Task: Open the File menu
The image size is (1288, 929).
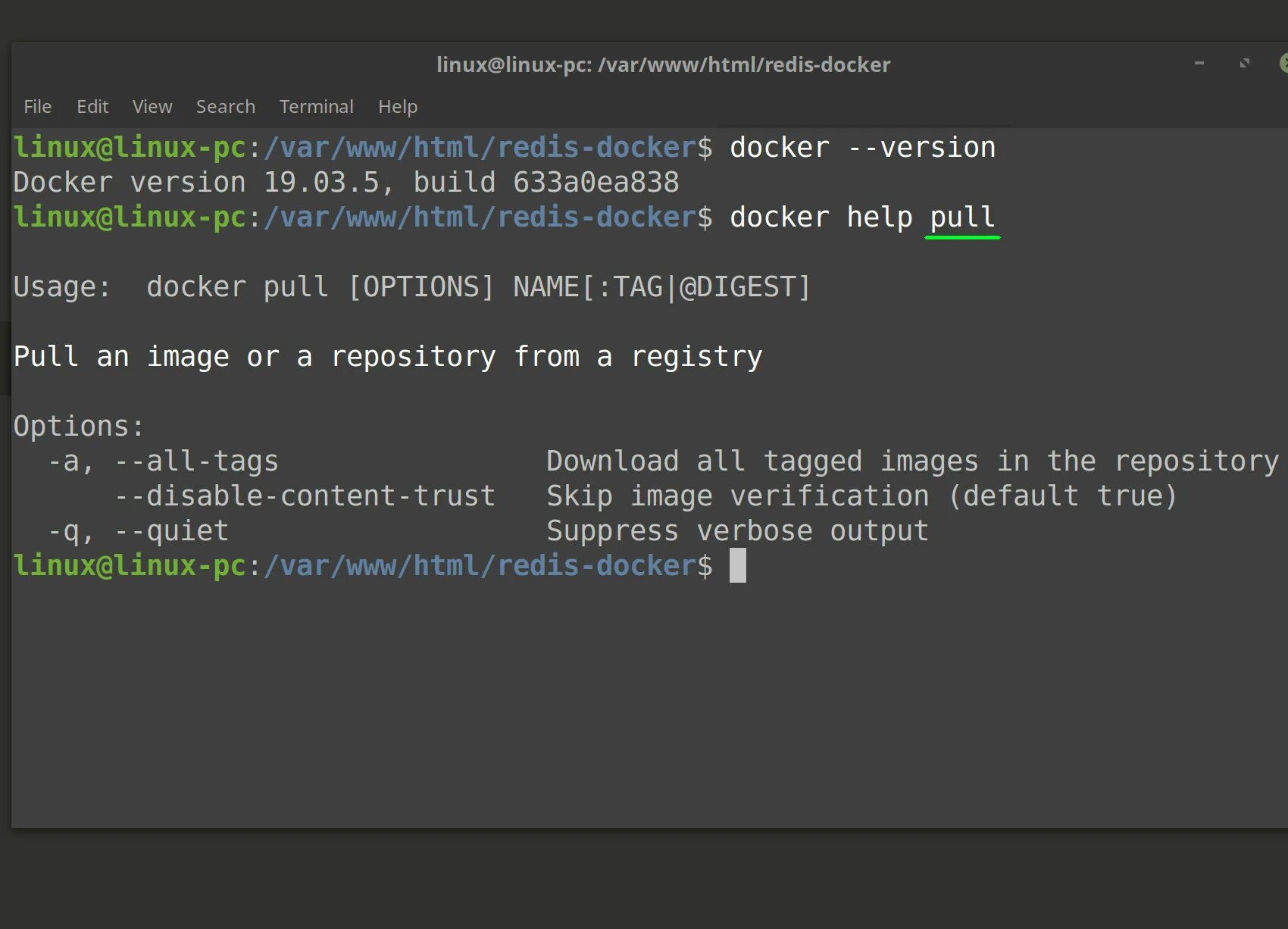Action: 37,107
